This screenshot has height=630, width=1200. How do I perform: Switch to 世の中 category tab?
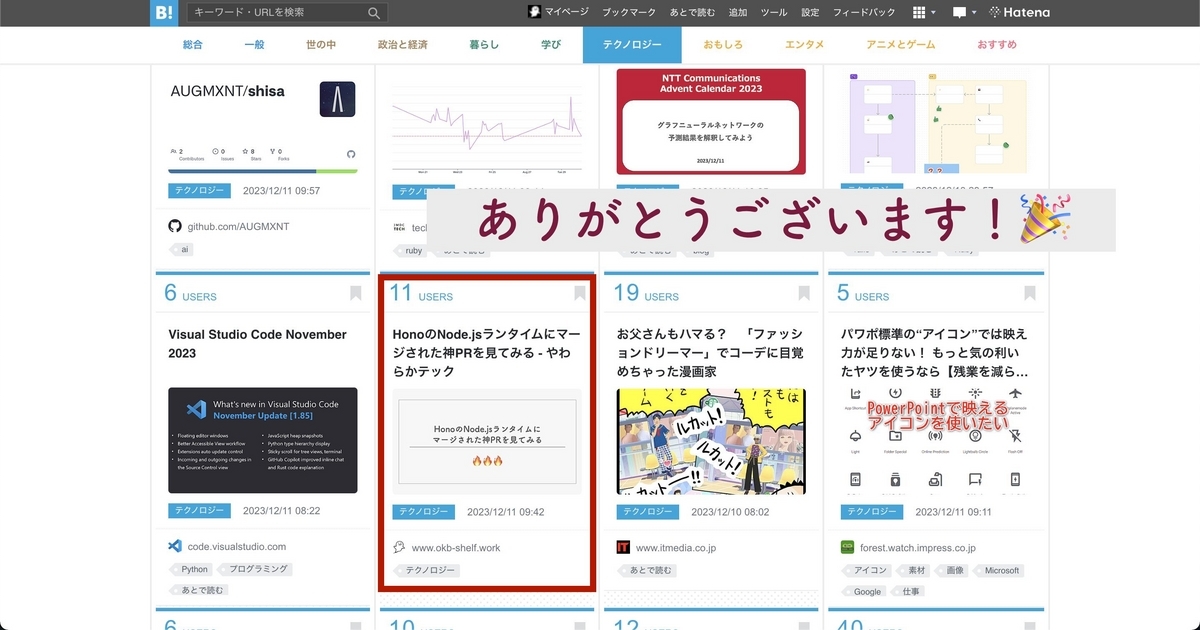[x=323, y=45]
